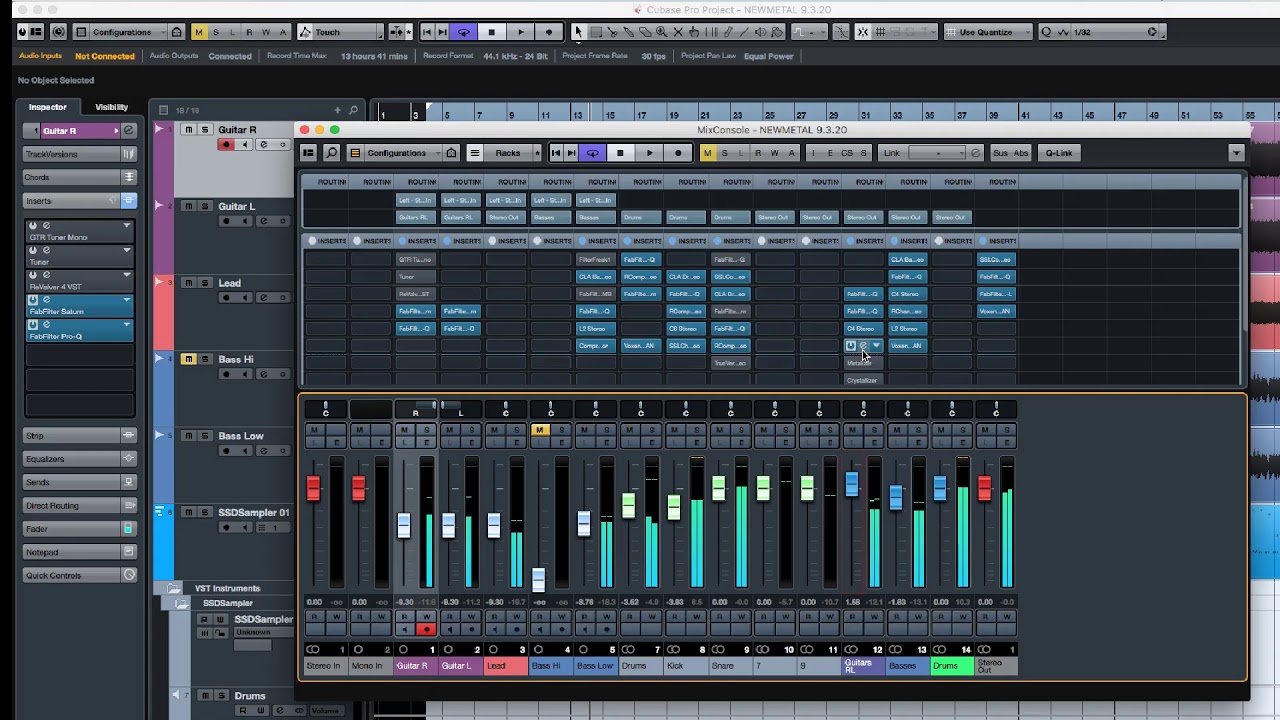This screenshot has width=1280, height=720.
Task: Open the Strip section in Inspector
Action: click(x=79, y=436)
